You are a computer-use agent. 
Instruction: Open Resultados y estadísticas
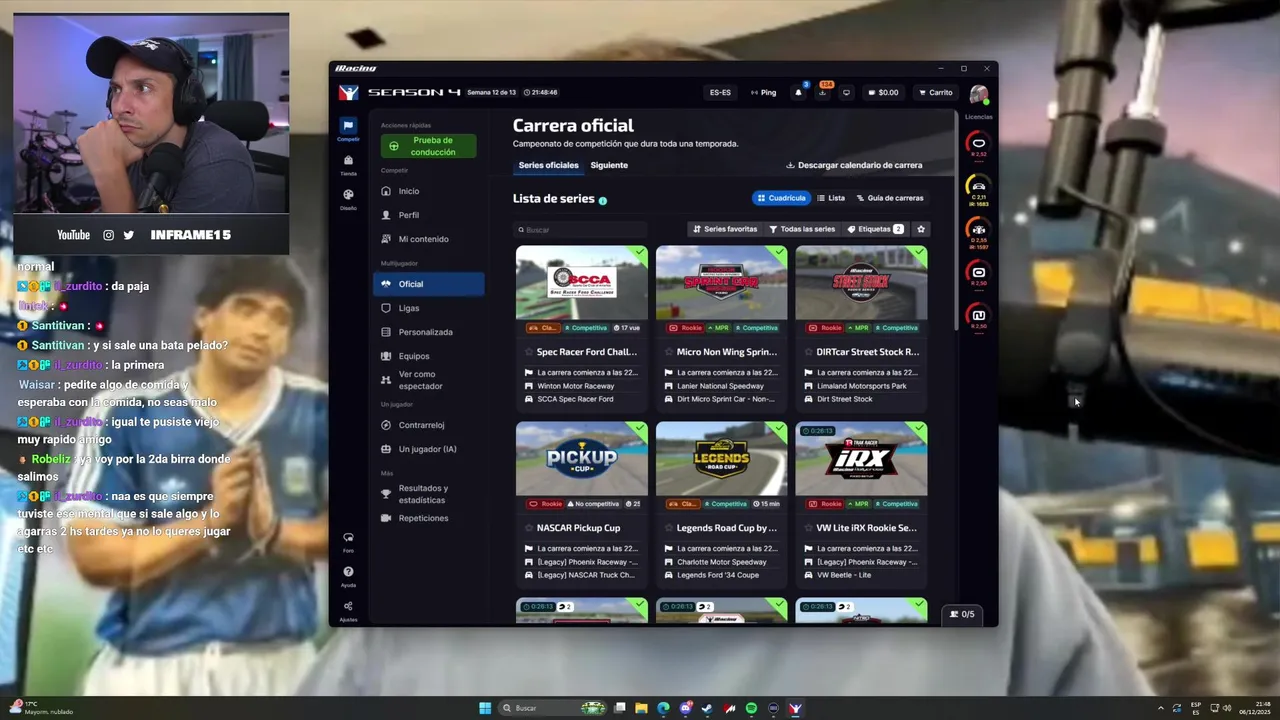(x=429, y=494)
